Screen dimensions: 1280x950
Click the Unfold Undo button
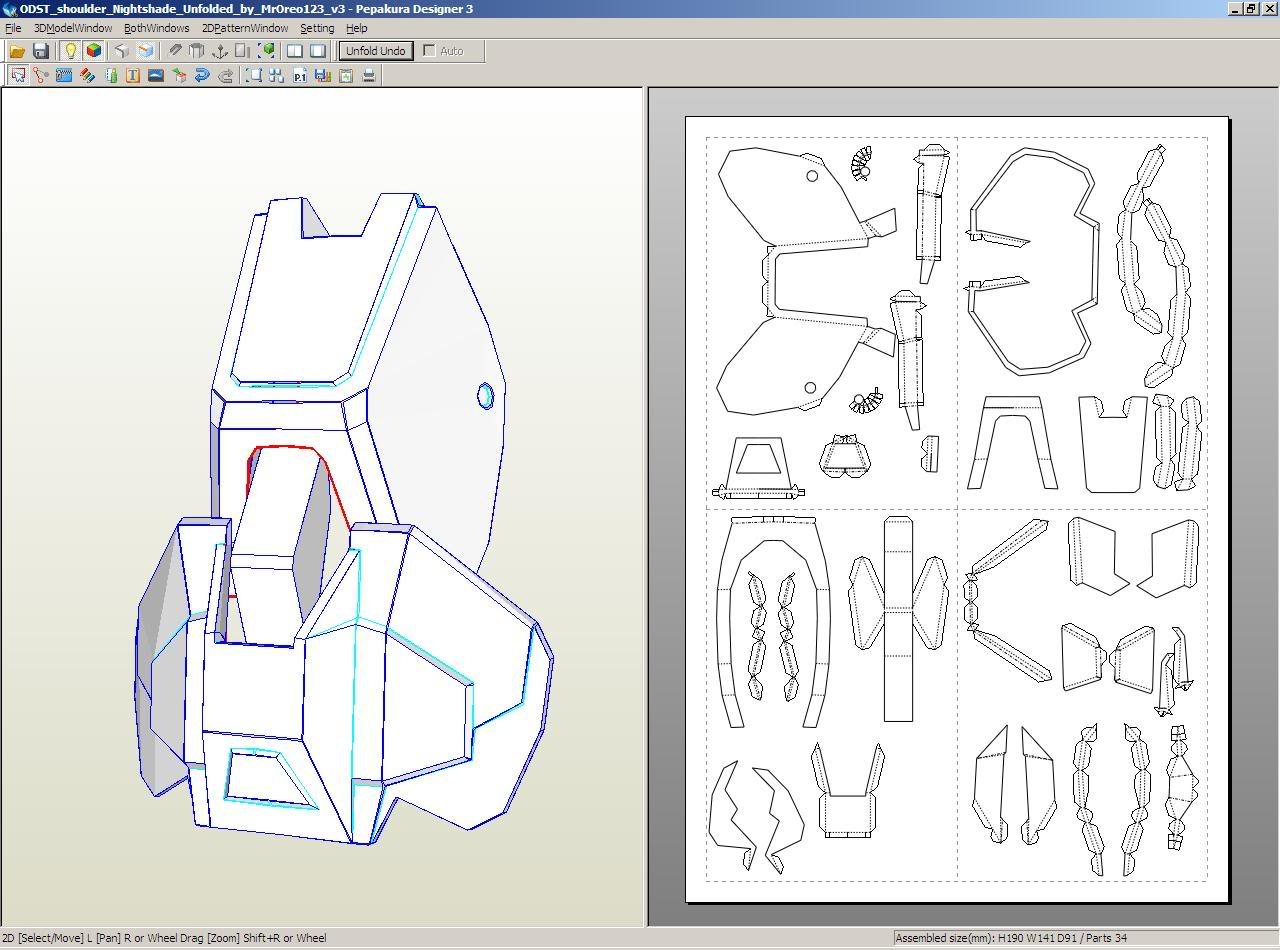click(x=375, y=51)
